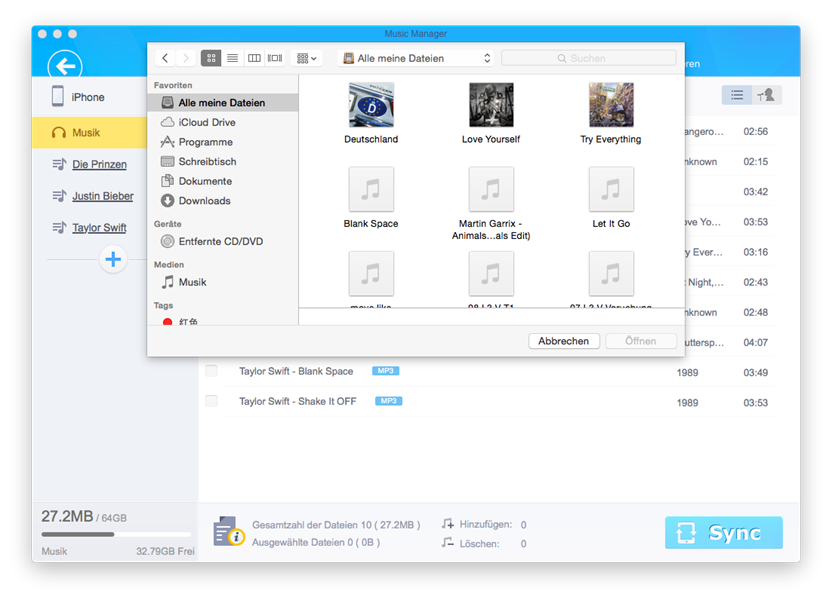The height and width of the screenshot is (600, 832).
Task: Click MP3 badge on Shake It OFF row
Action: click(388, 401)
